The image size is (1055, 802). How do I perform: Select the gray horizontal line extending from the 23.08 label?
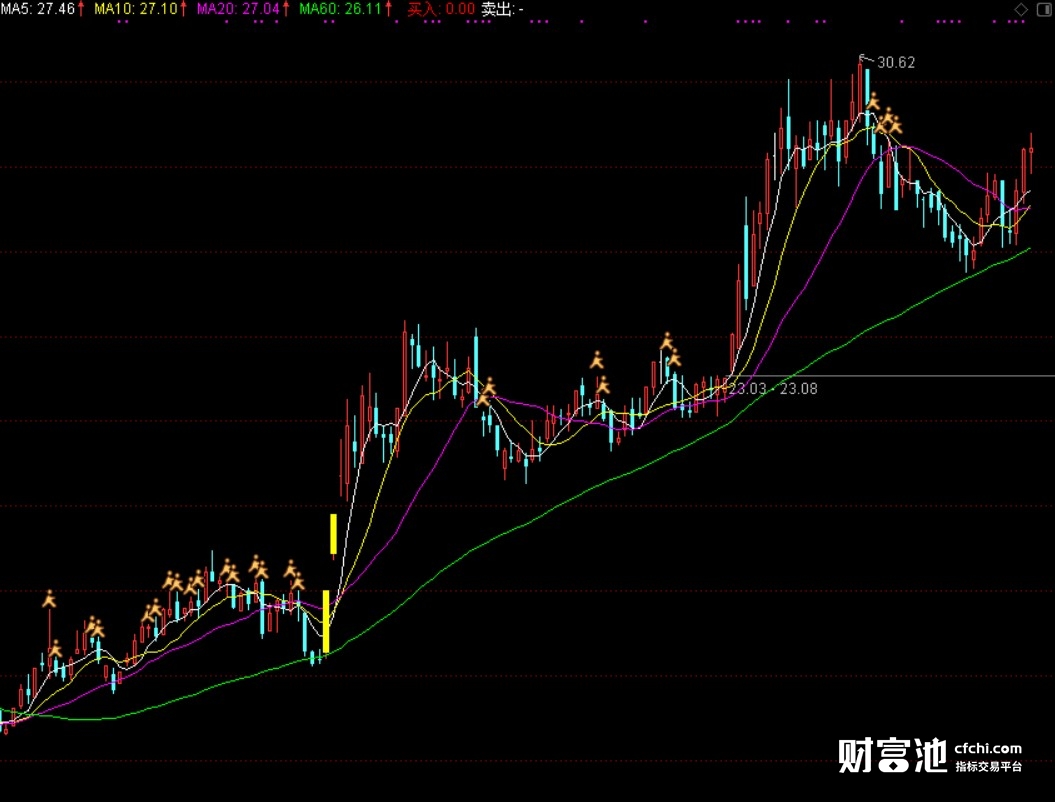(892, 375)
